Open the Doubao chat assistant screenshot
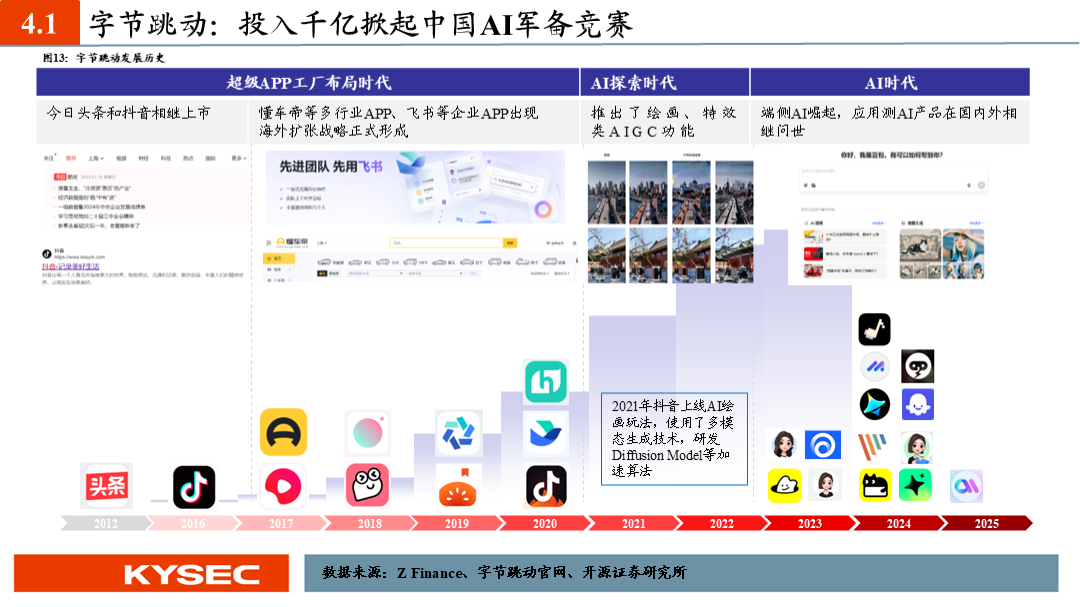Image resolution: width=1080 pixels, height=607 pixels. pos(894,216)
